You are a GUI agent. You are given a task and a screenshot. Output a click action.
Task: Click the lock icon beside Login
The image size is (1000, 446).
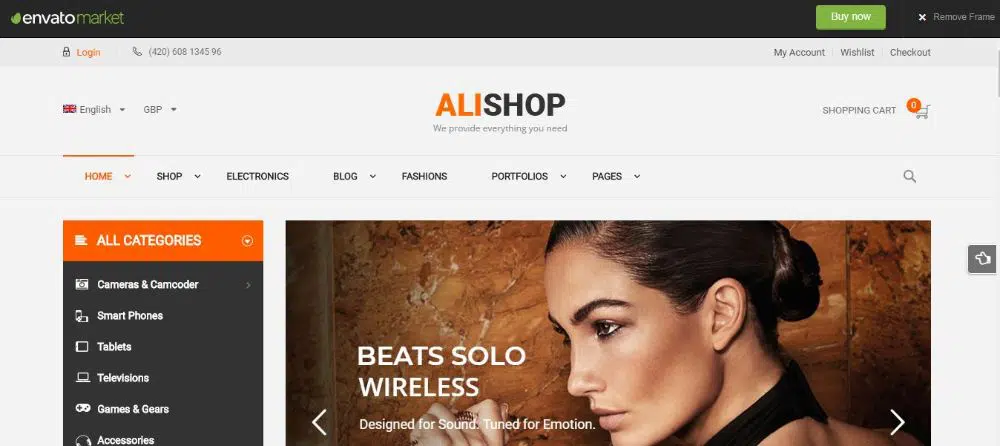tap(66, 52)
